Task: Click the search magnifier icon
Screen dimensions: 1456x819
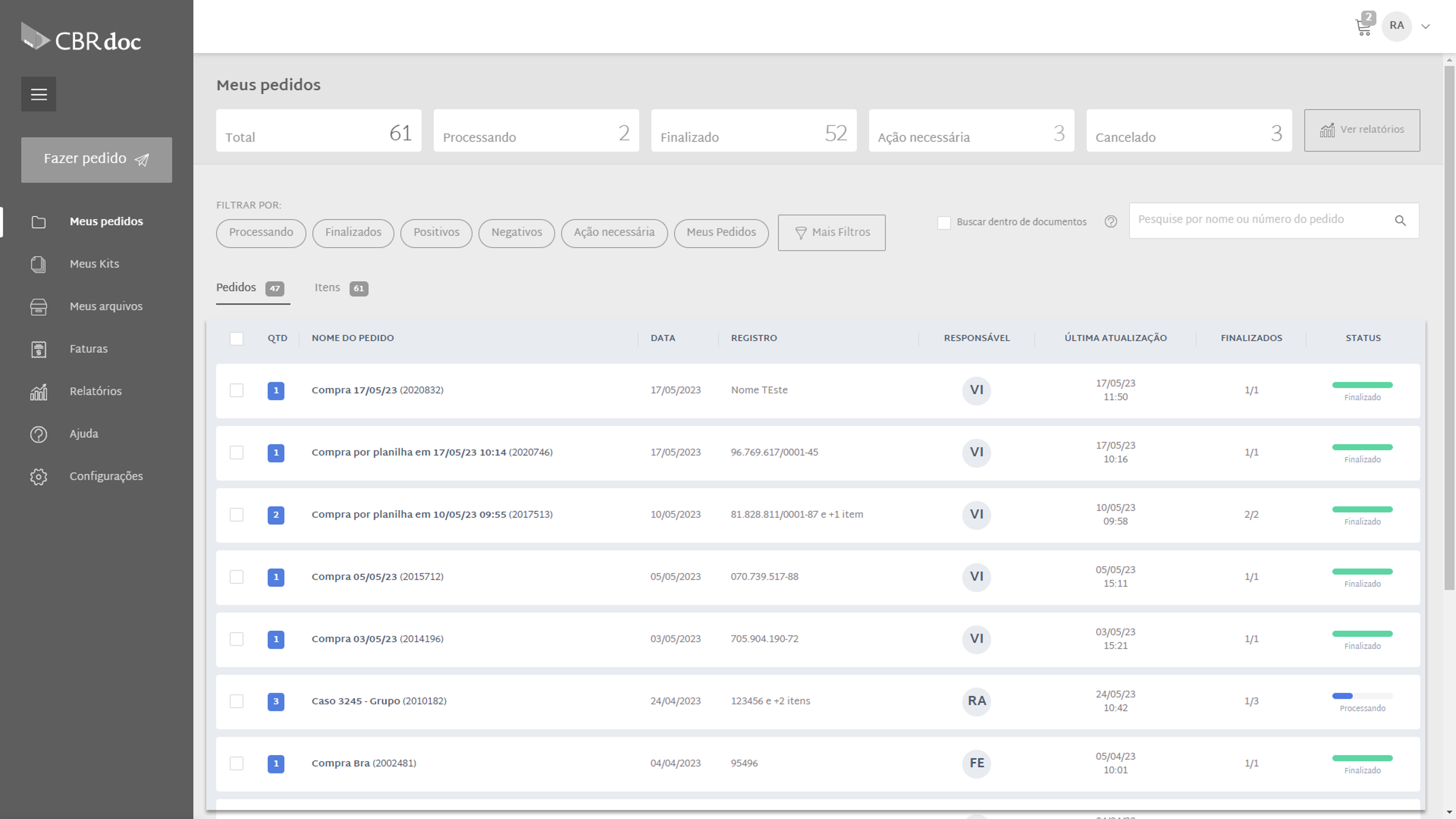Action: tap(1400, 220)
